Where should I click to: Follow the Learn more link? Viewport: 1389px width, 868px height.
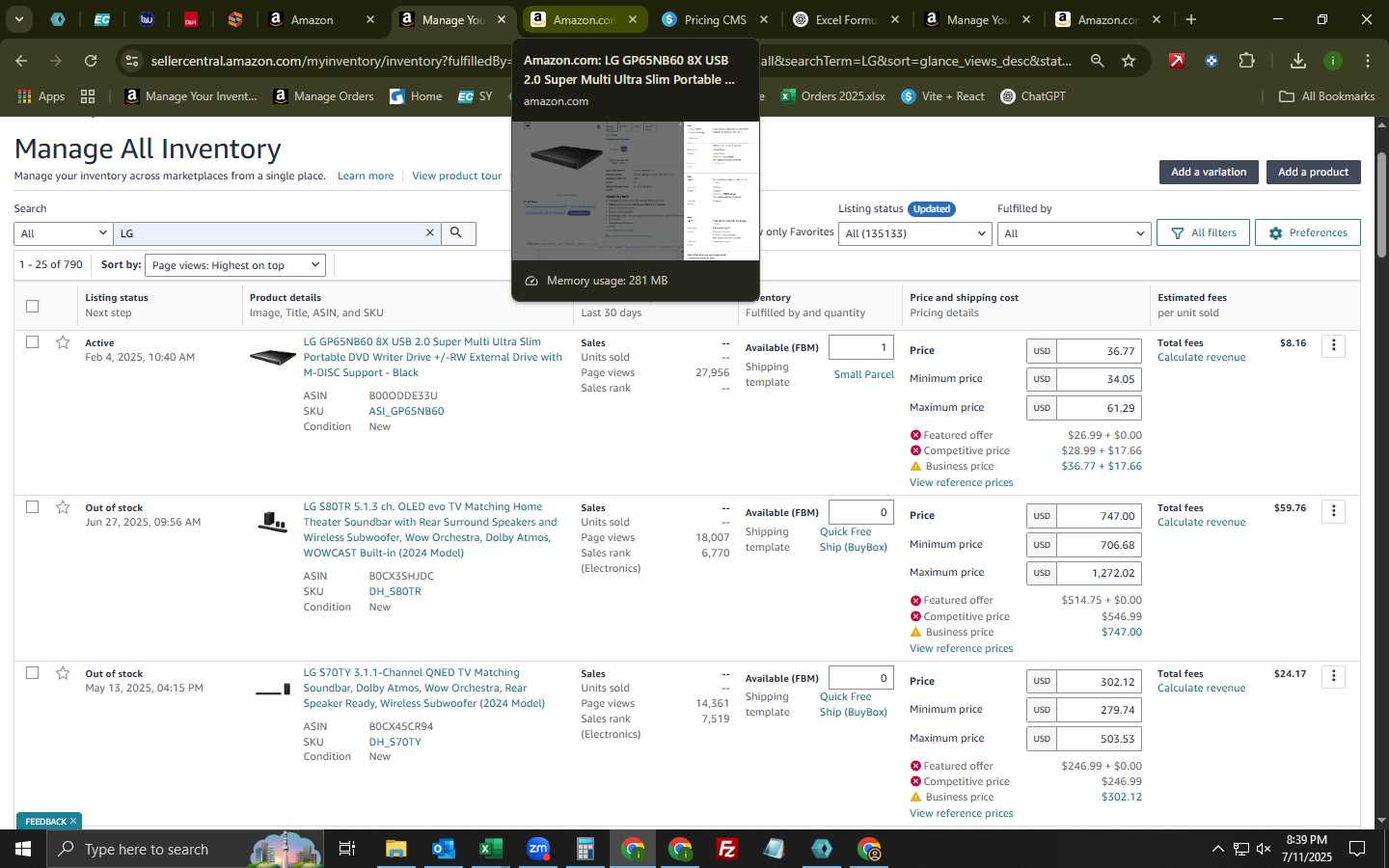pos(366,176)
